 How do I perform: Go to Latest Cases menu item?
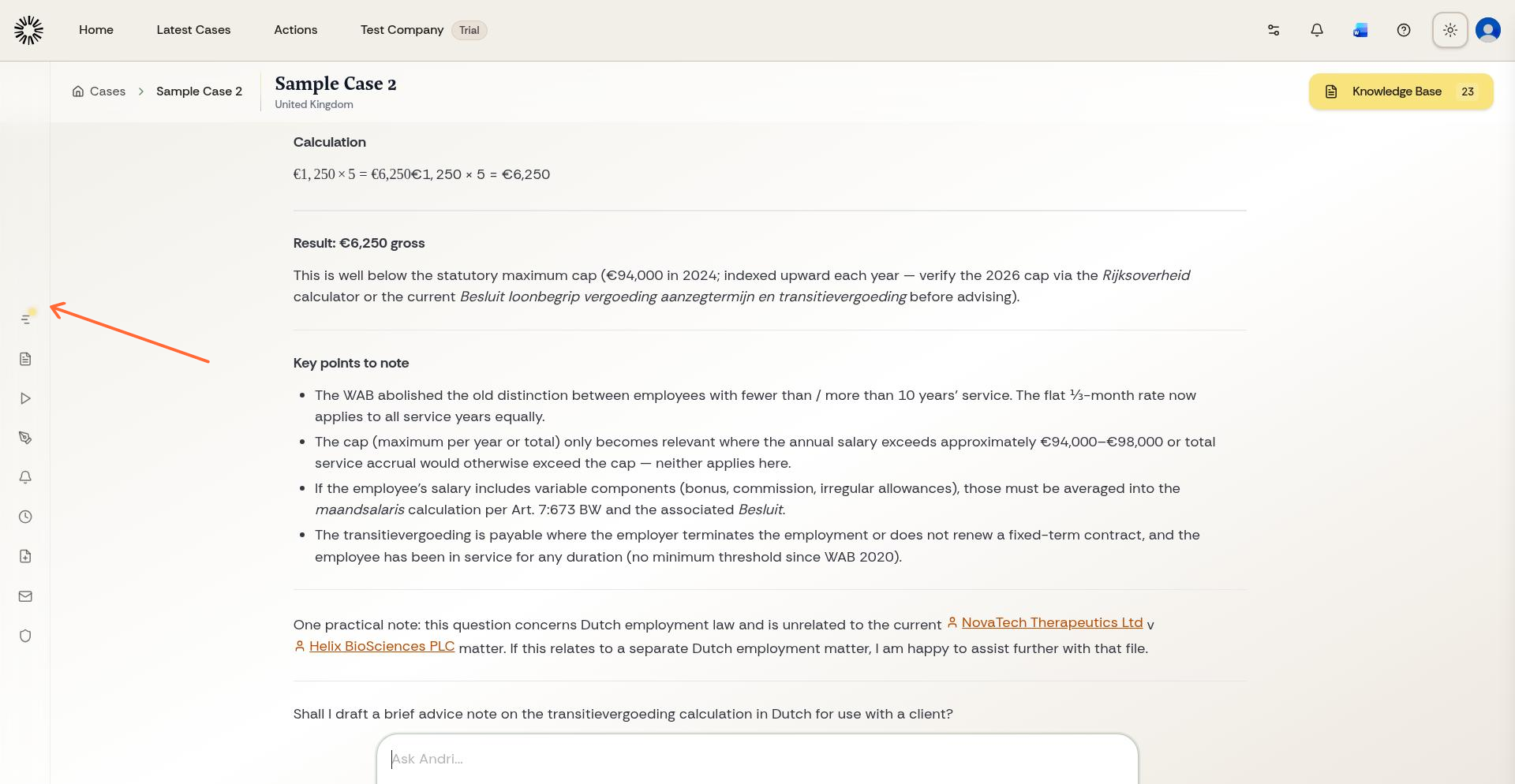[x=193, y=30]
